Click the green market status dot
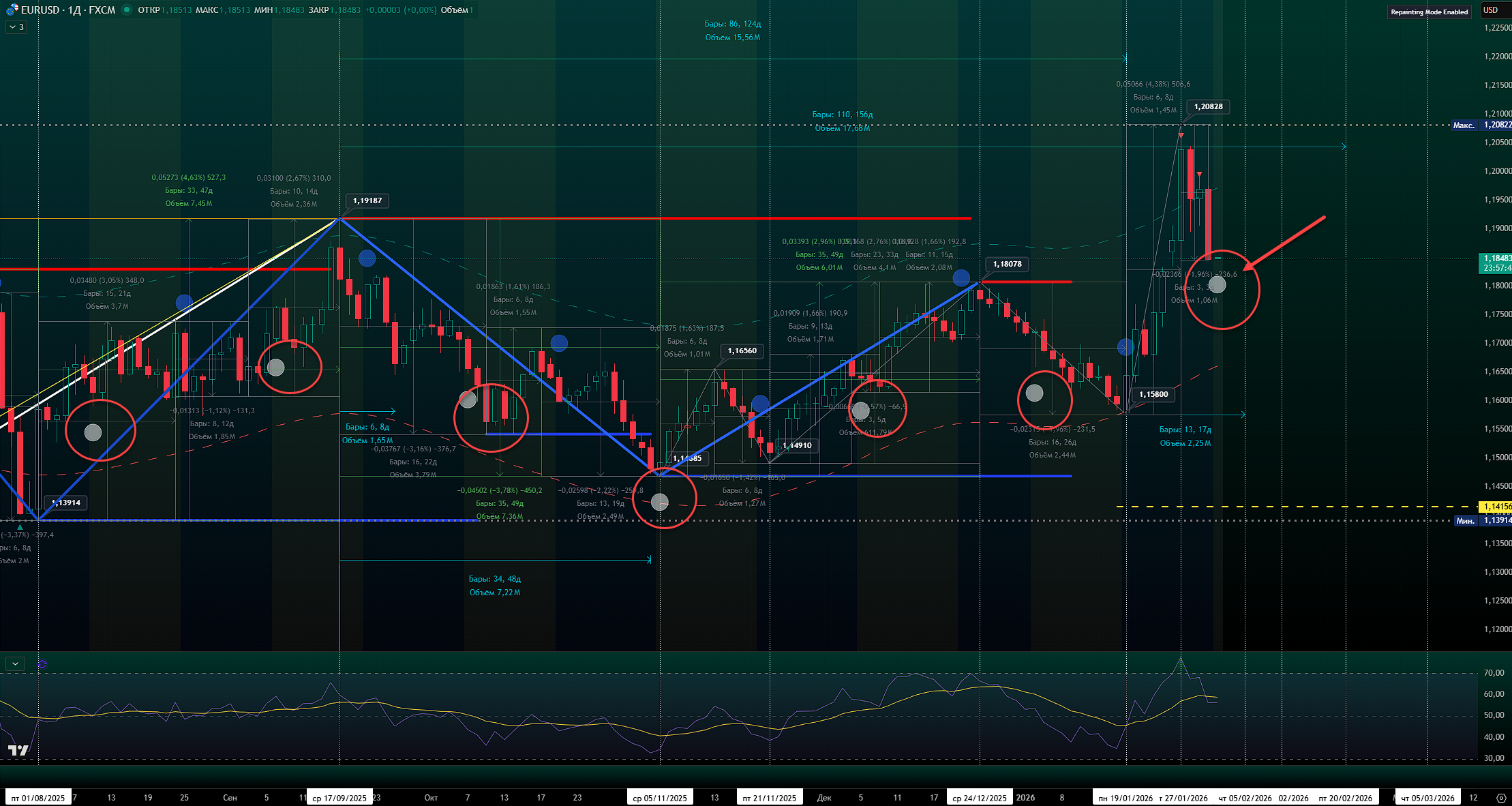The height and width of the screenshot is (806, 1512). pos(127,10)
